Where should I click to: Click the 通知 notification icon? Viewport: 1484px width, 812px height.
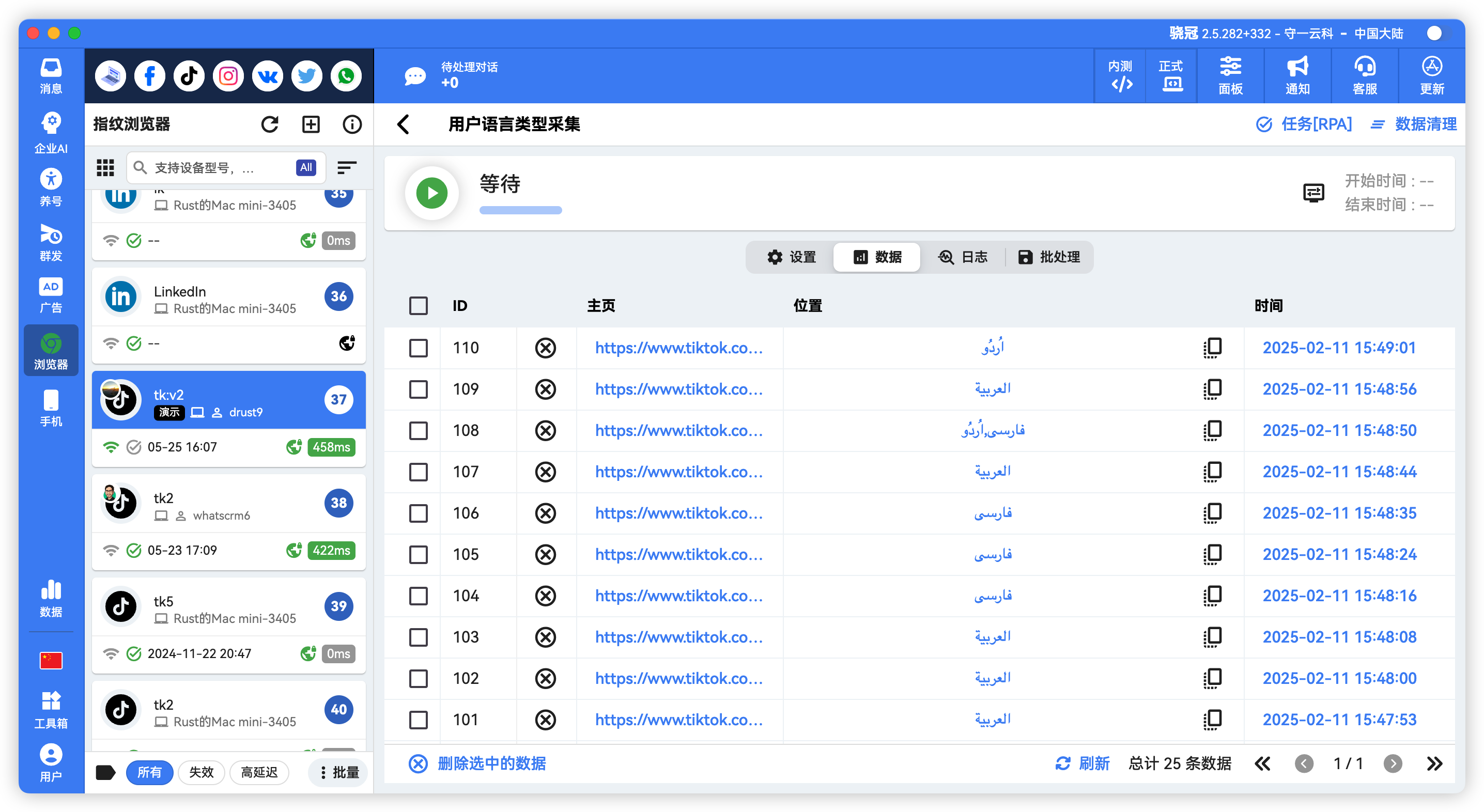click(x=1297, y=75)
